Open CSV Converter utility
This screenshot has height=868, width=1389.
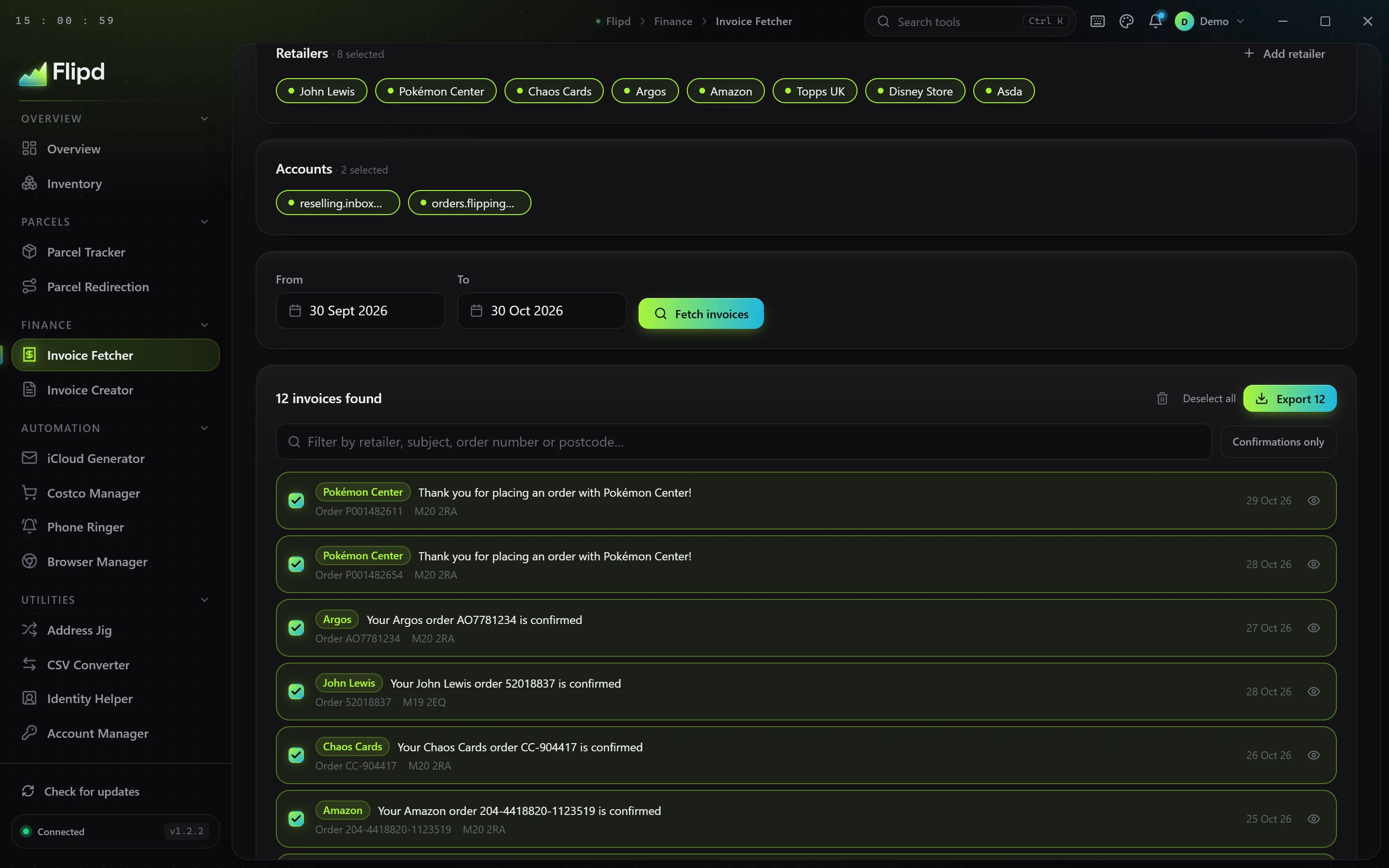pyautogui.click(x=115, y=665)
